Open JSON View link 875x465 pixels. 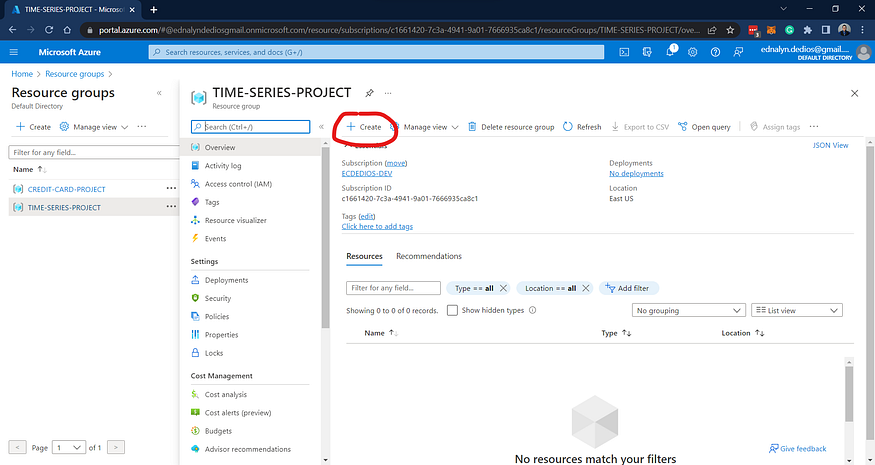click(830, 145)
